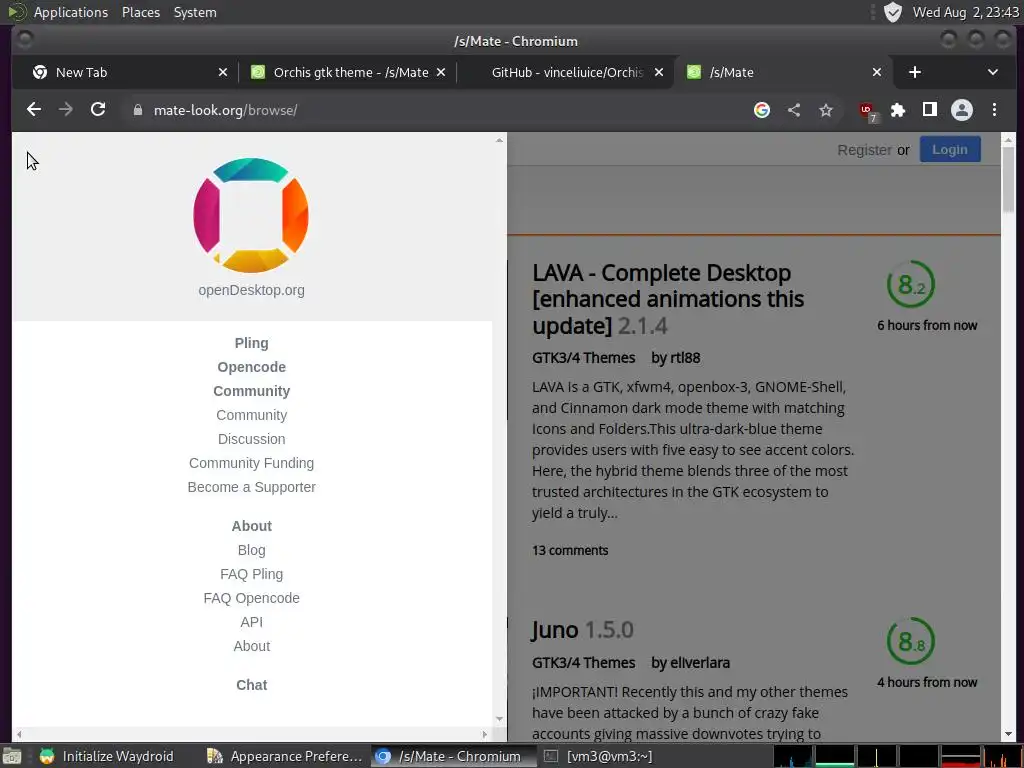Viewport: 1024px width, 768px height.
Task: Click the blue Login button
Action: click(x=950, y=150)
